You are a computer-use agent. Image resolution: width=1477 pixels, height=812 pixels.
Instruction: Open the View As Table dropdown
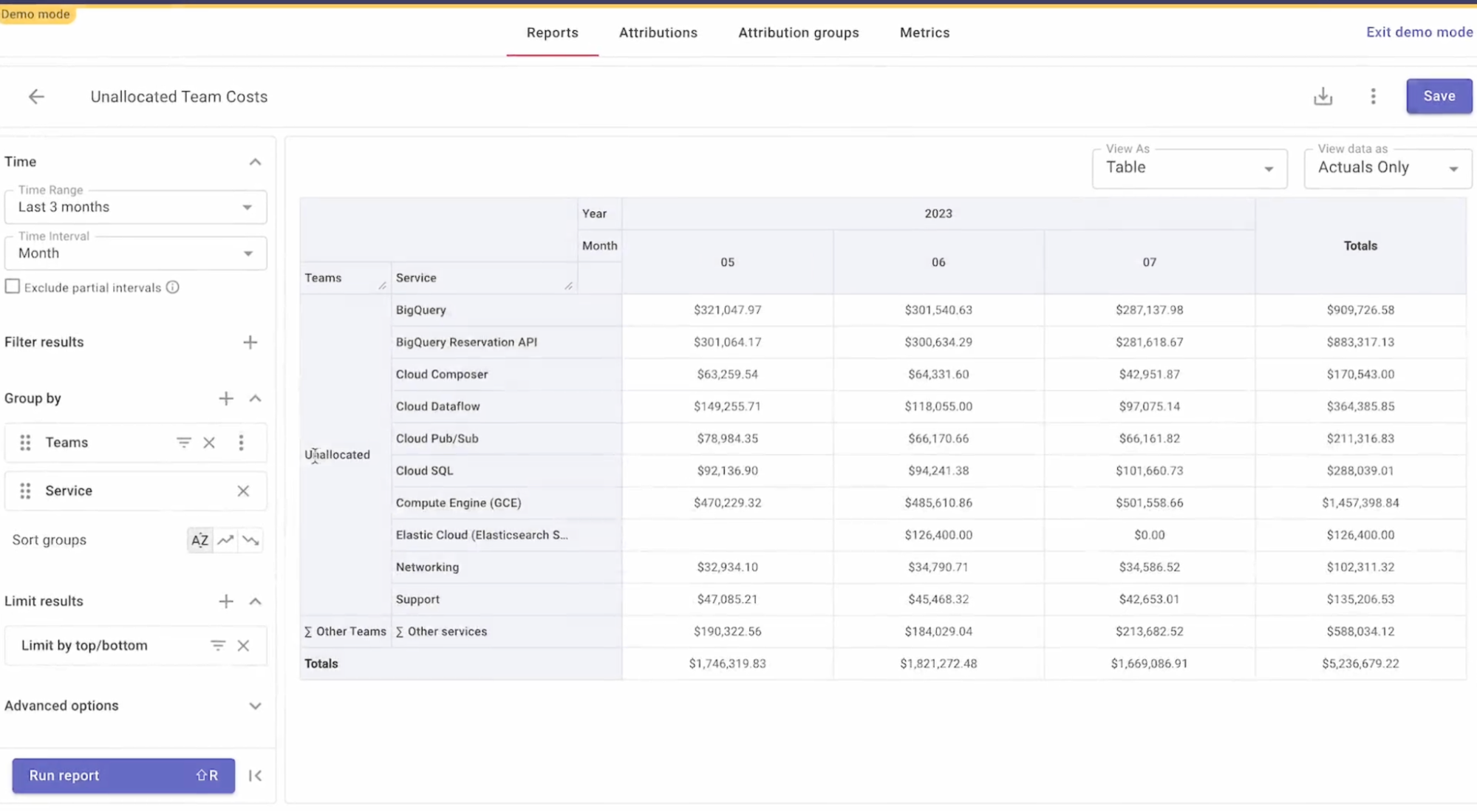1189,168
